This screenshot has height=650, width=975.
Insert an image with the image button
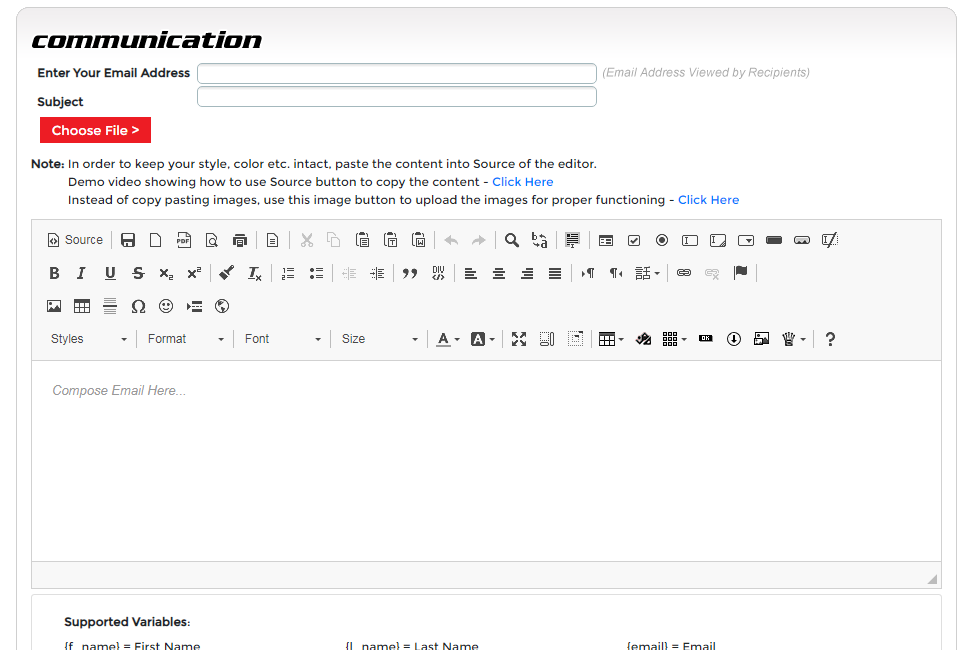click(x=54, y=306)
